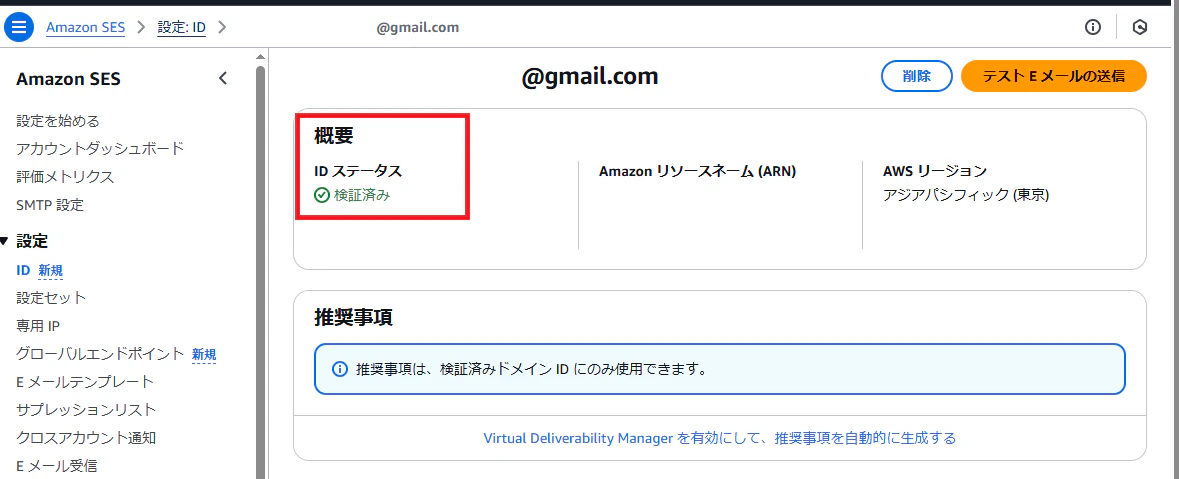Click the 検証済み status text
Image resolution: width=1179 pixels, height=479 pixels.
pos(362,195)
